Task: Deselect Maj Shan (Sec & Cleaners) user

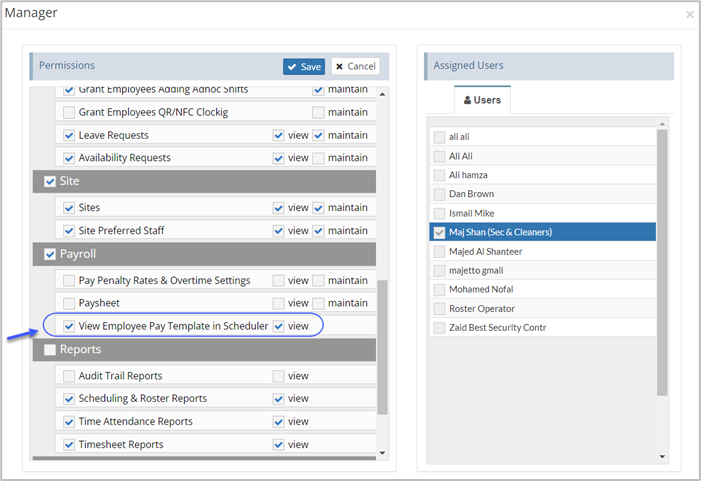Action: click(x=439, y=232)
